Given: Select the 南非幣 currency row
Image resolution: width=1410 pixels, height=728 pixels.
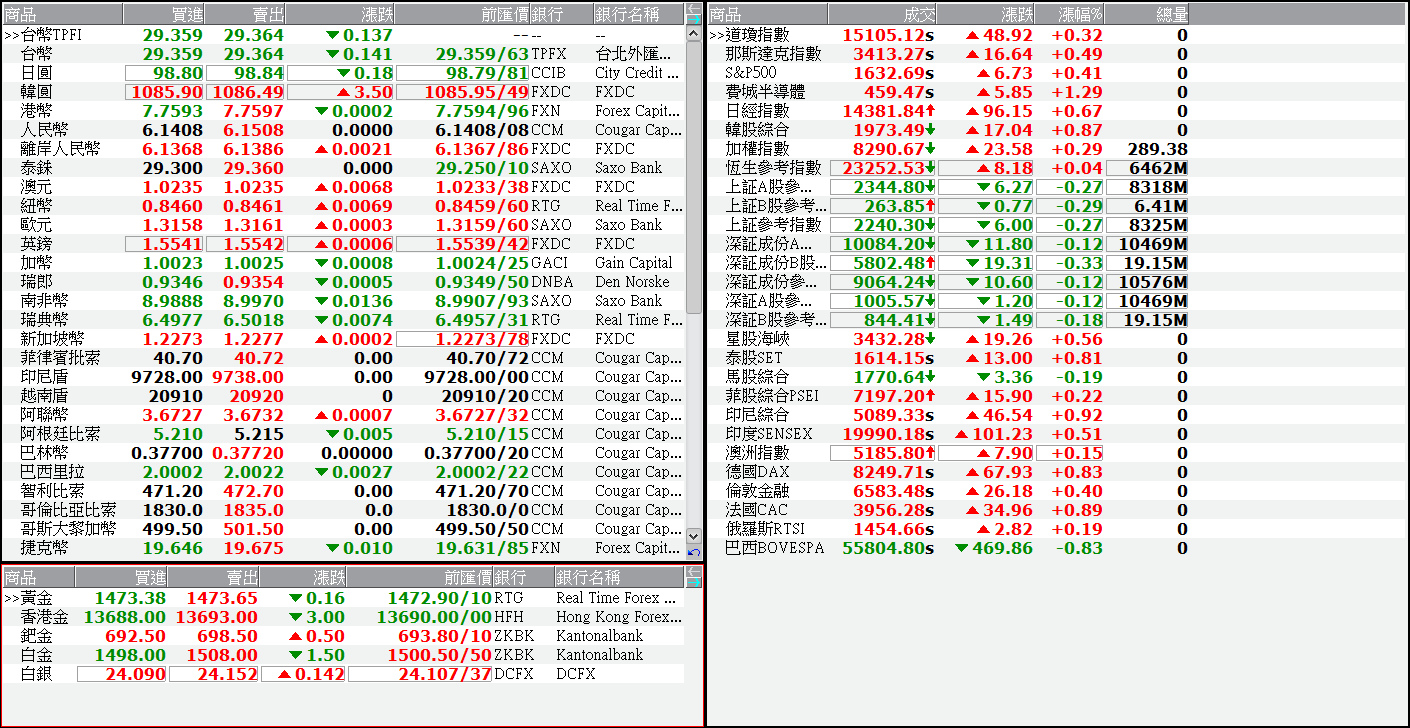Looking at the screenshot, I should click(343, 301).
